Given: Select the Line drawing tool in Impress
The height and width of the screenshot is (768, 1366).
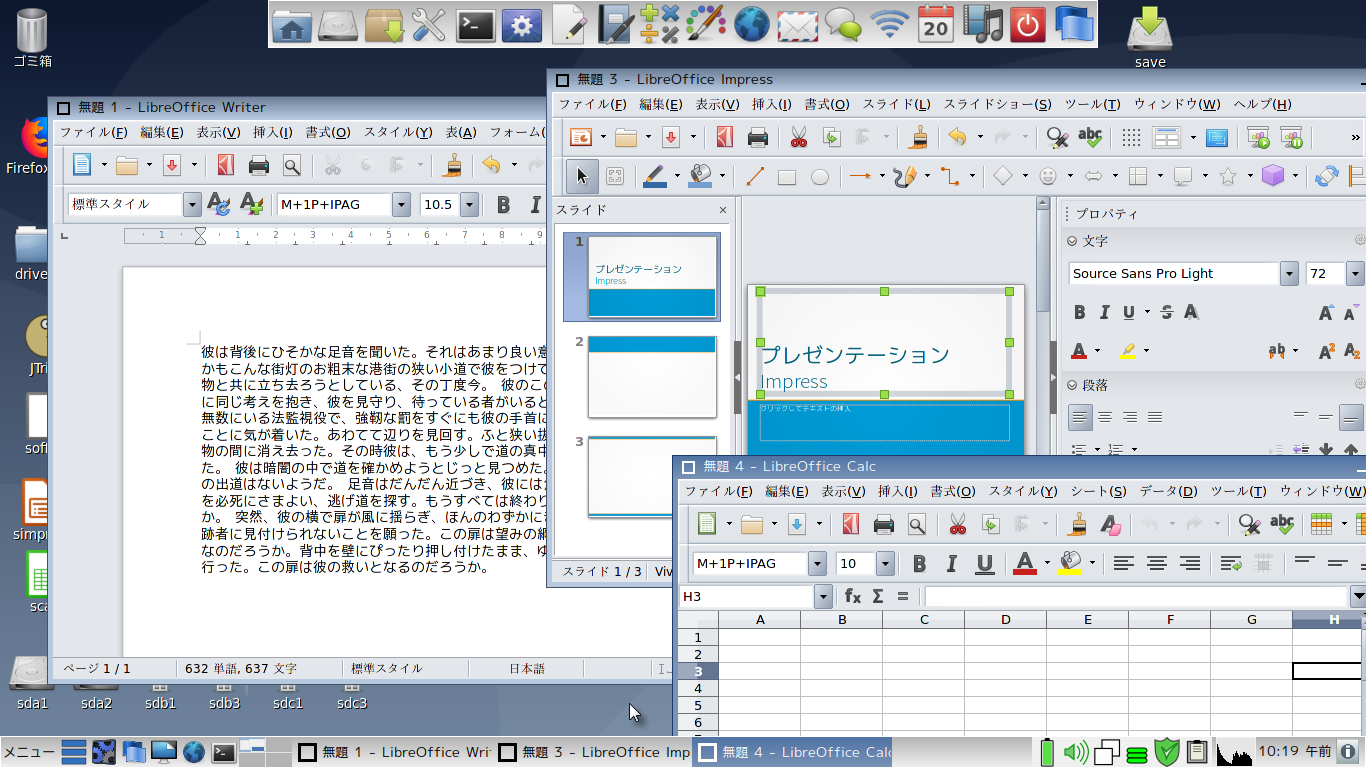Looking at the screenshot, I should coord(755,177).
